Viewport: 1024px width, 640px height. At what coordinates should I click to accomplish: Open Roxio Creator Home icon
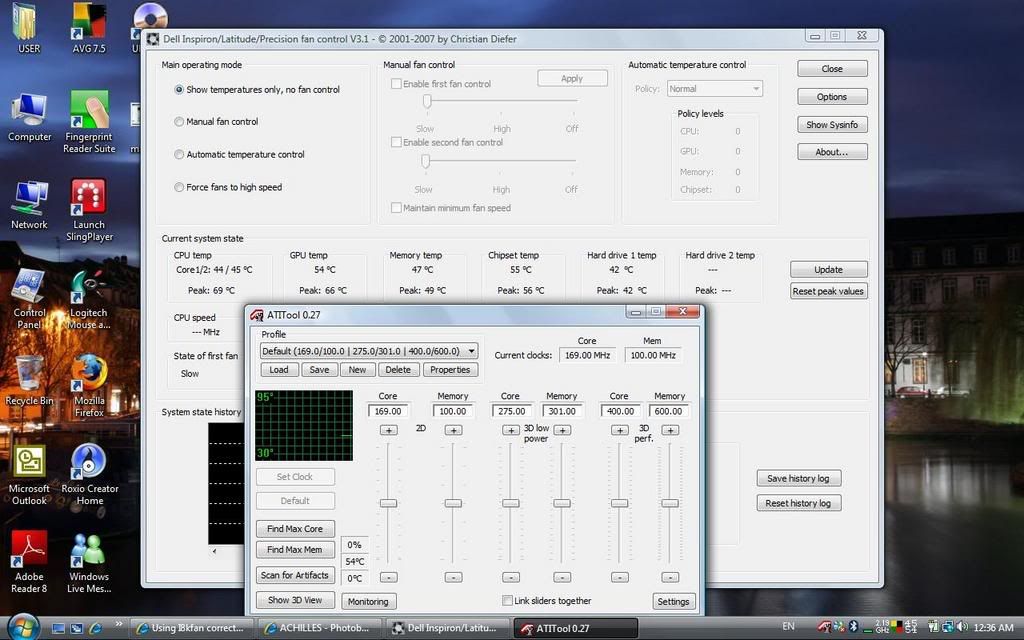tap(89, 475)
